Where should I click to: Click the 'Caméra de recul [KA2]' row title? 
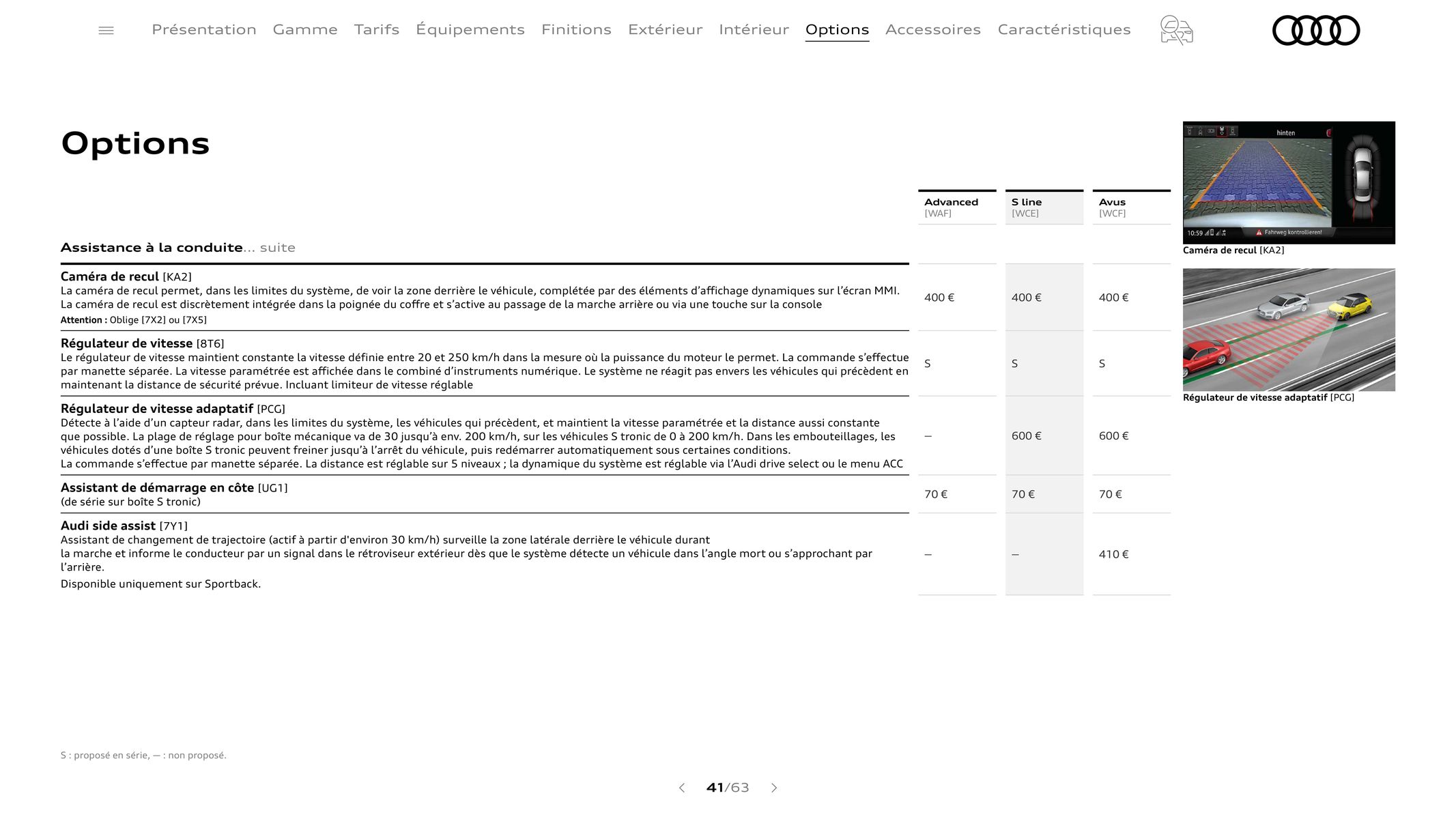pyautogui.click(x=126, y=276)
